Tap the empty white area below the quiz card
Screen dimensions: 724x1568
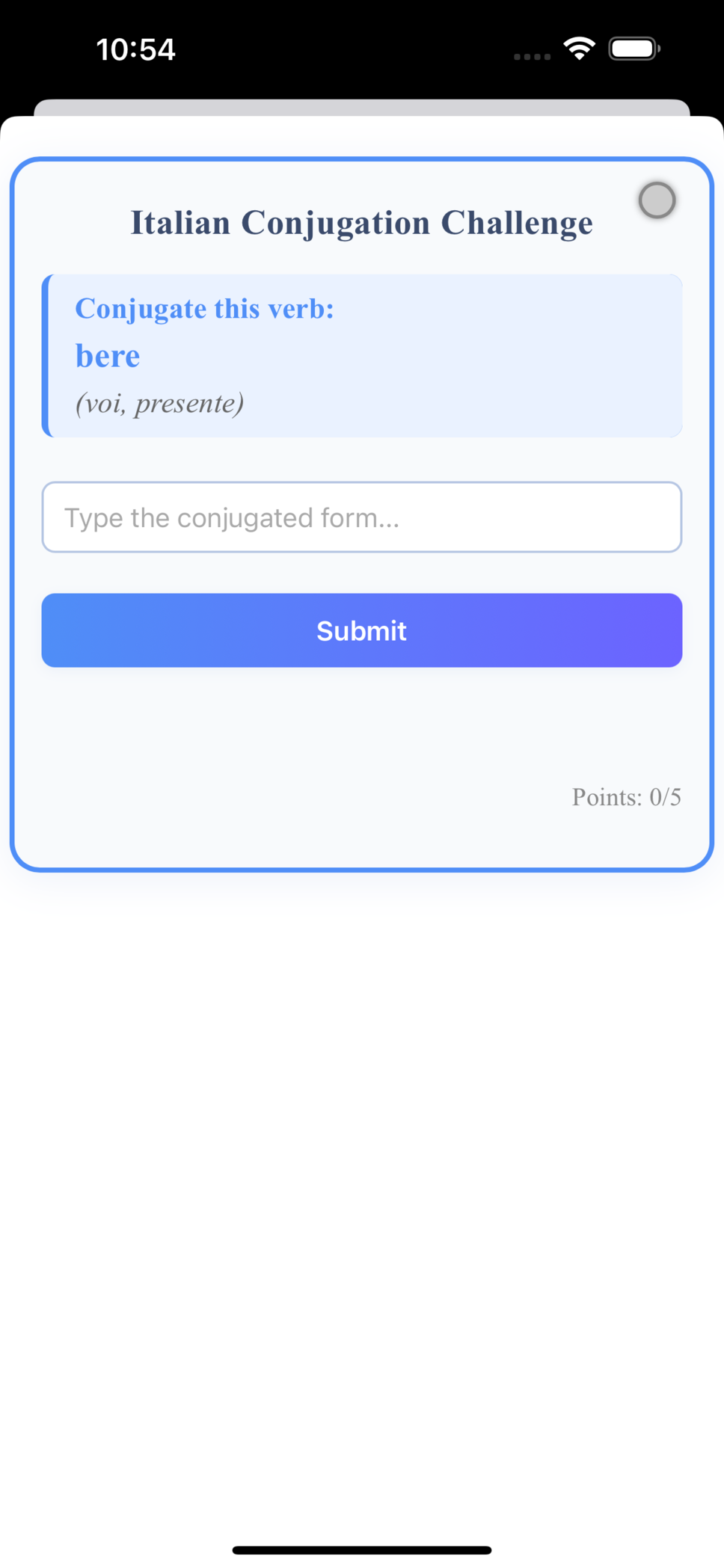[362, 1196]
